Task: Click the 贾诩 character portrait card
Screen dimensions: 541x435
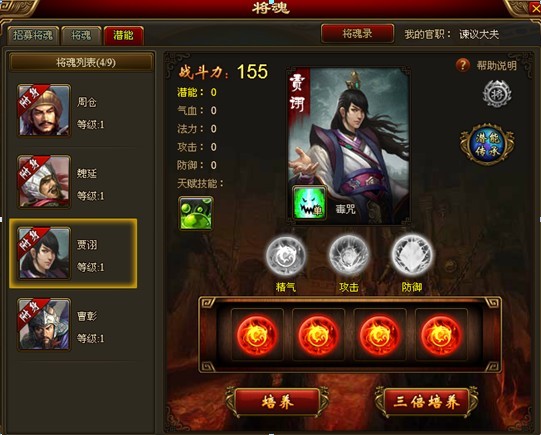Action: (x=349, y=145)
